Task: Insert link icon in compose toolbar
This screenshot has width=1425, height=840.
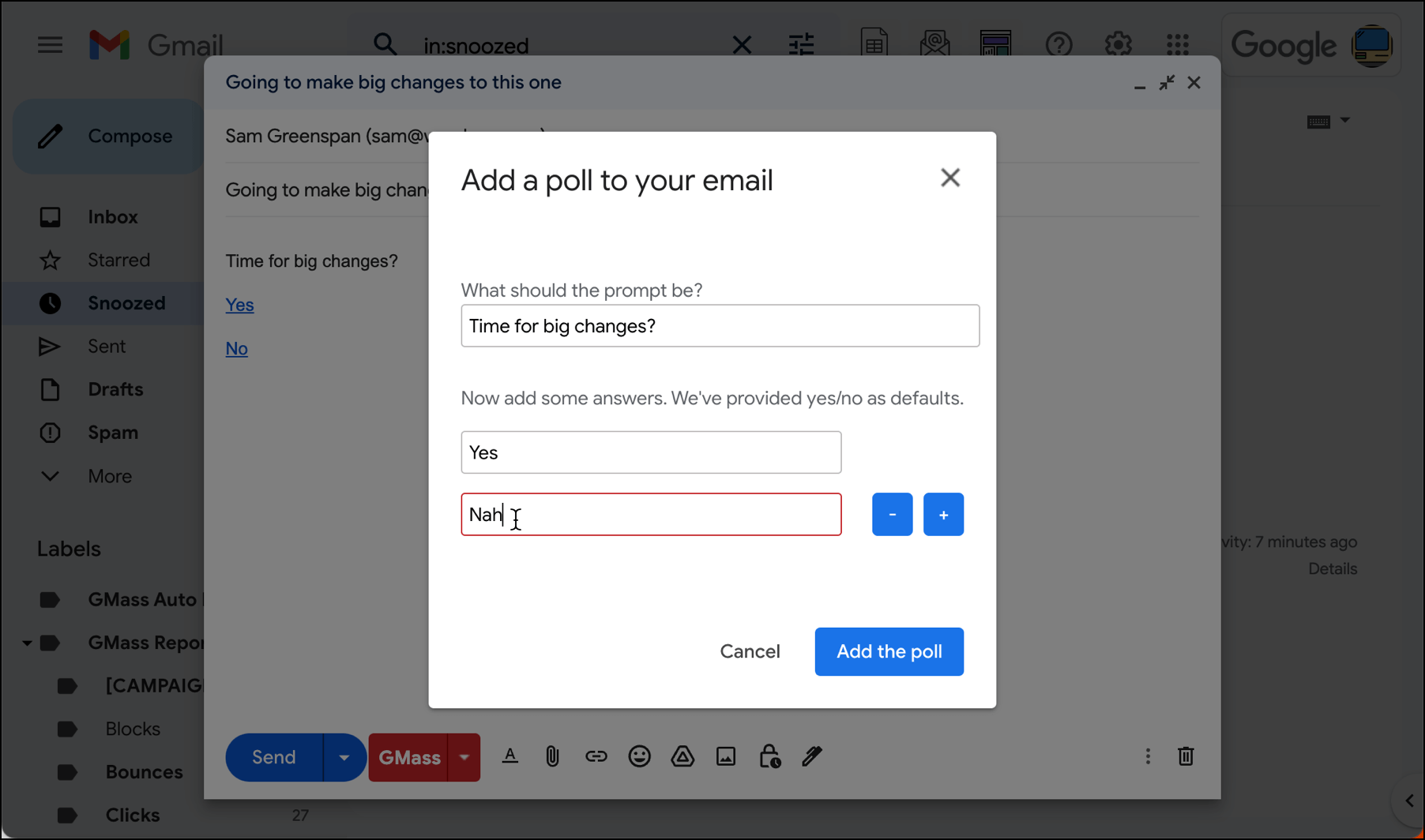Action: coord(596,756)
